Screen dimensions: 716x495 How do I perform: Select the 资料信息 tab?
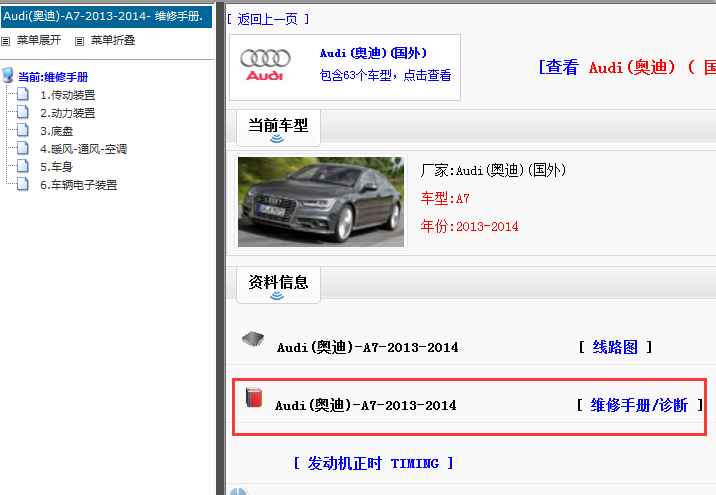point(278,285)
